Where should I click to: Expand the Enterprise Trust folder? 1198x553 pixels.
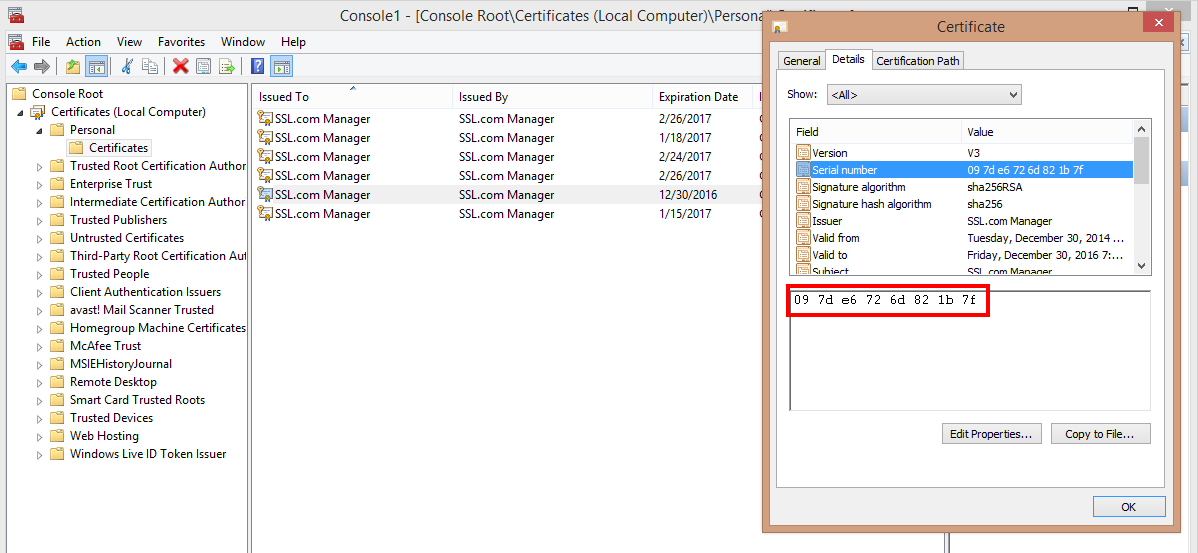click(40, 184)
